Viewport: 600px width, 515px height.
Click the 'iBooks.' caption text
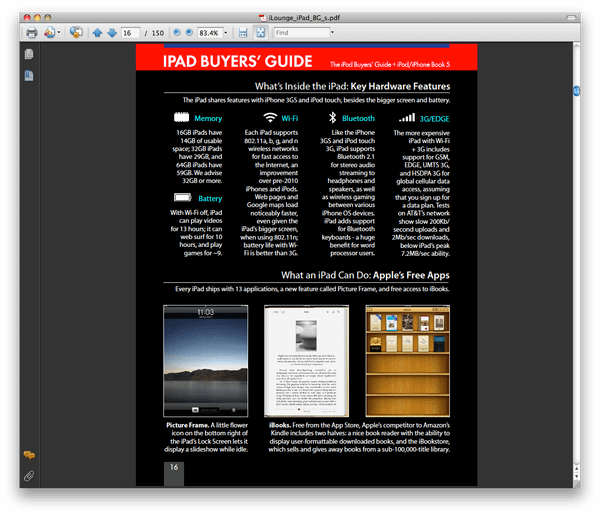(280, 425)
